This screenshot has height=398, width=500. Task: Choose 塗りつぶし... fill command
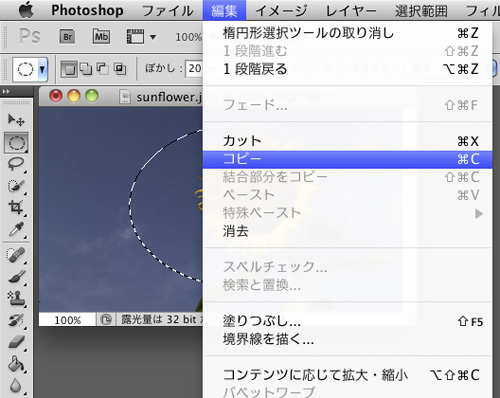click(348, 321)
